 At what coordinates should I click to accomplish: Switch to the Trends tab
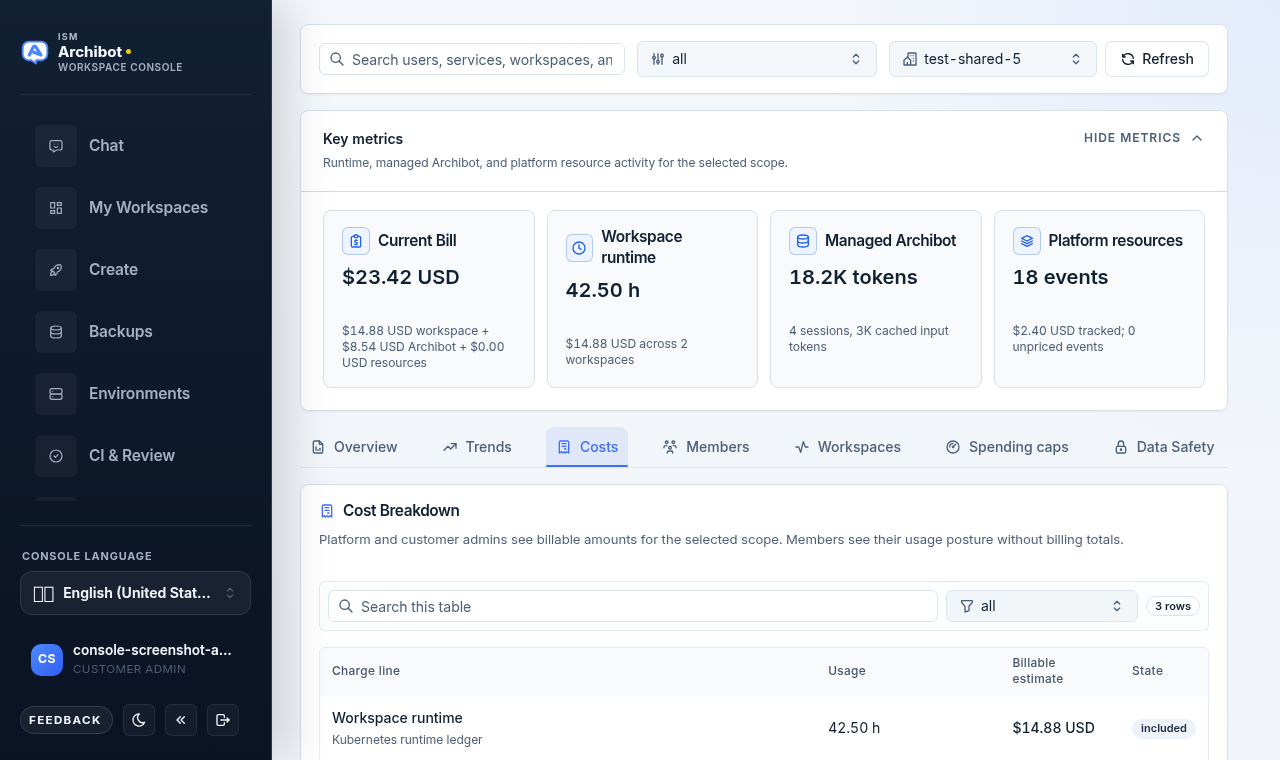[x=477, y=447]
